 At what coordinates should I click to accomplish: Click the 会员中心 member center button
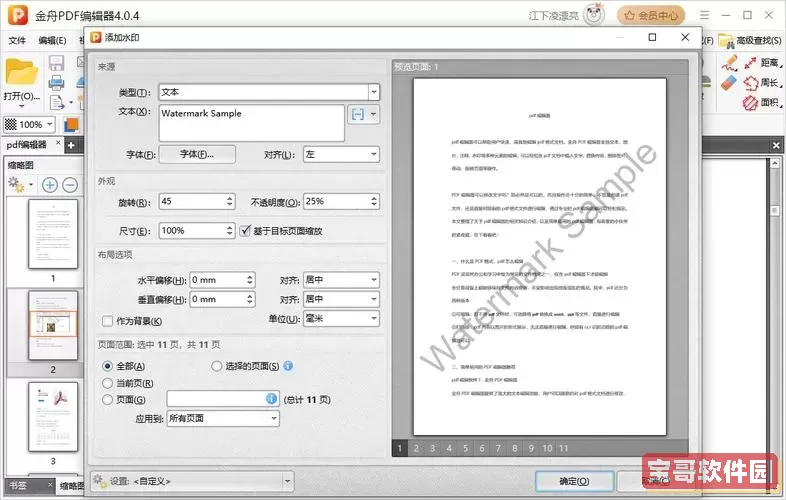pos(651,16)
